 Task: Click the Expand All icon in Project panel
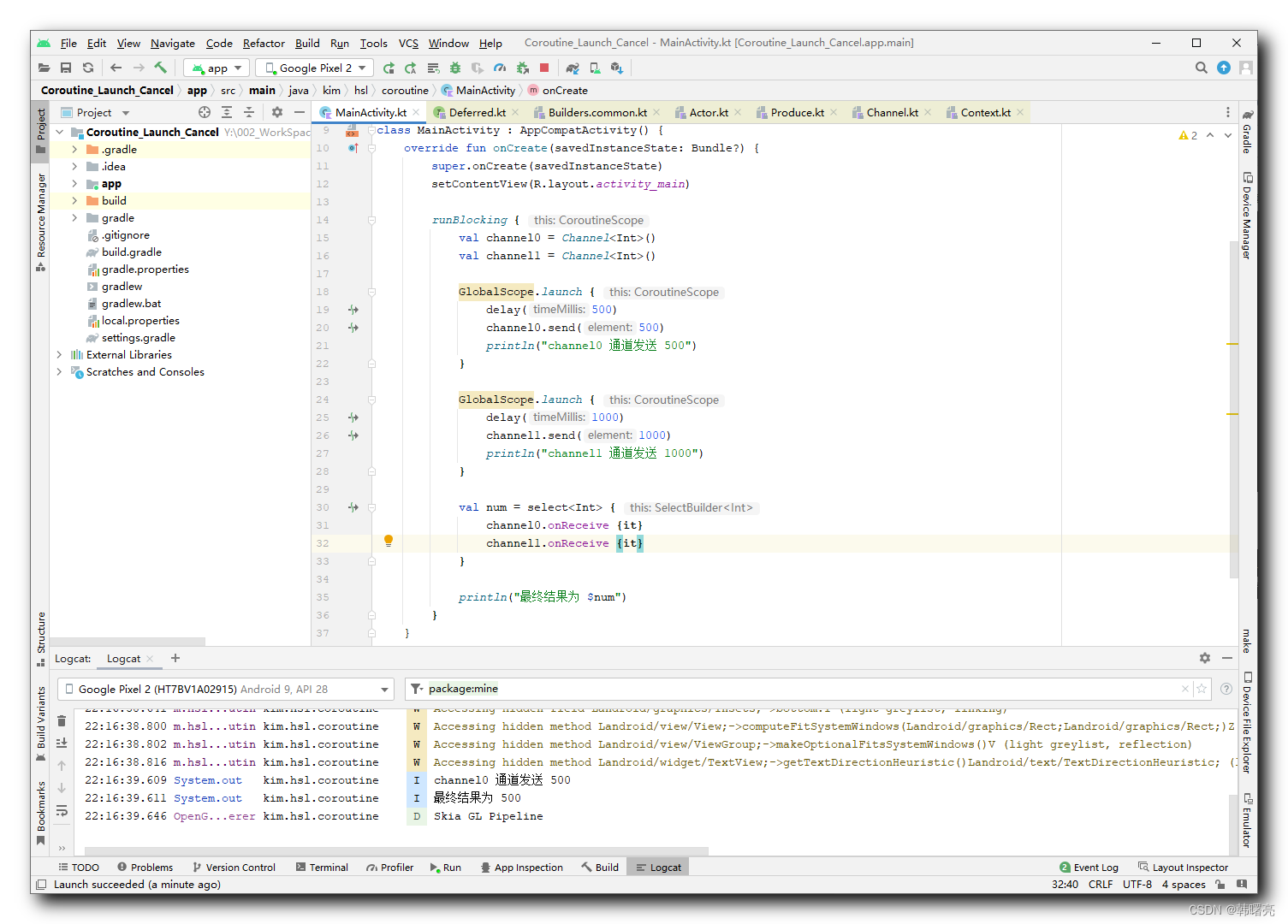pyautogui.click(x=227, y=112)
